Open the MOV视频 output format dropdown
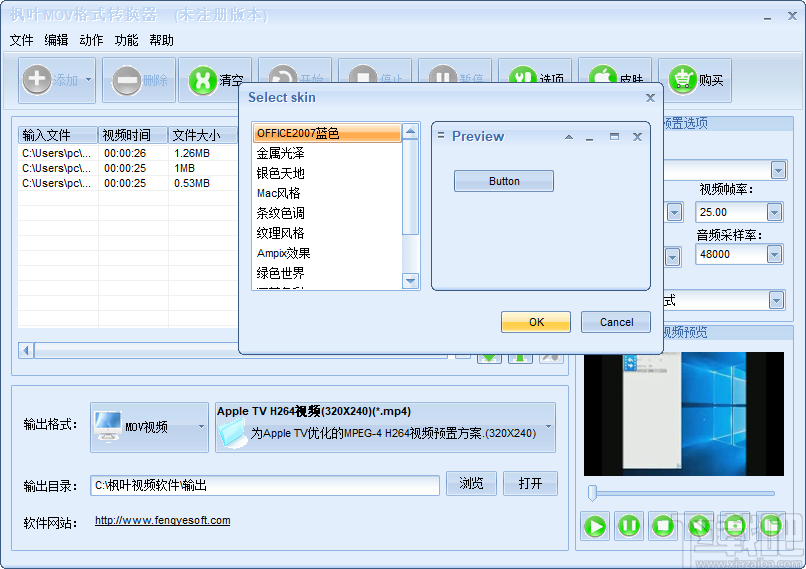Viewport: 806px width, 569px height. (149, 427)
